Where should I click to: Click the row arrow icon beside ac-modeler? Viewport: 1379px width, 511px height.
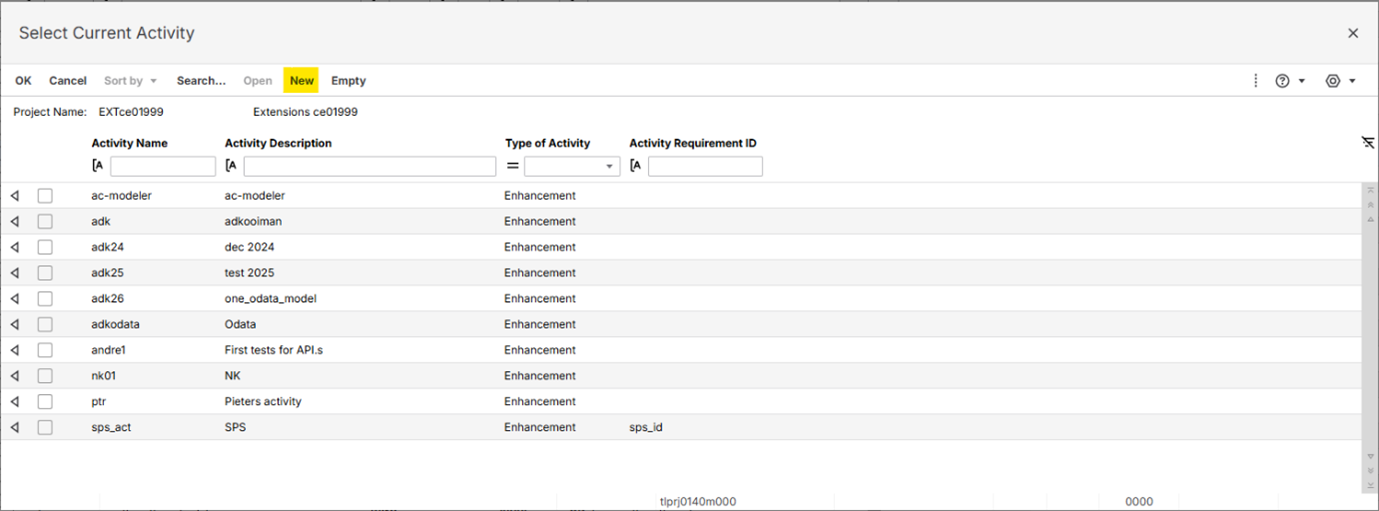pos(15,196)
